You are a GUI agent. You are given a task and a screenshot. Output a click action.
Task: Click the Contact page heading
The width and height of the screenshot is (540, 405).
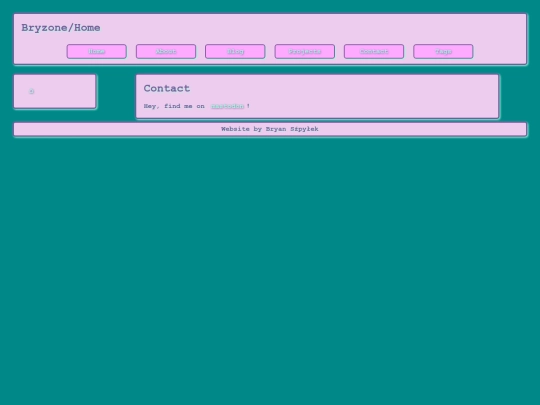[x=167, y=89]
